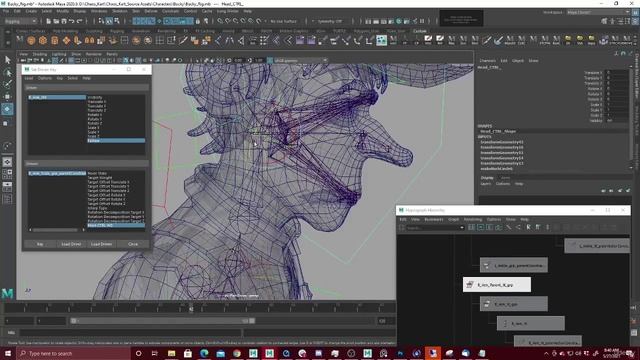Frame hierarchy in Hypergraph toolbar
This screenshot has height=360, width=640.
[490, 227]
